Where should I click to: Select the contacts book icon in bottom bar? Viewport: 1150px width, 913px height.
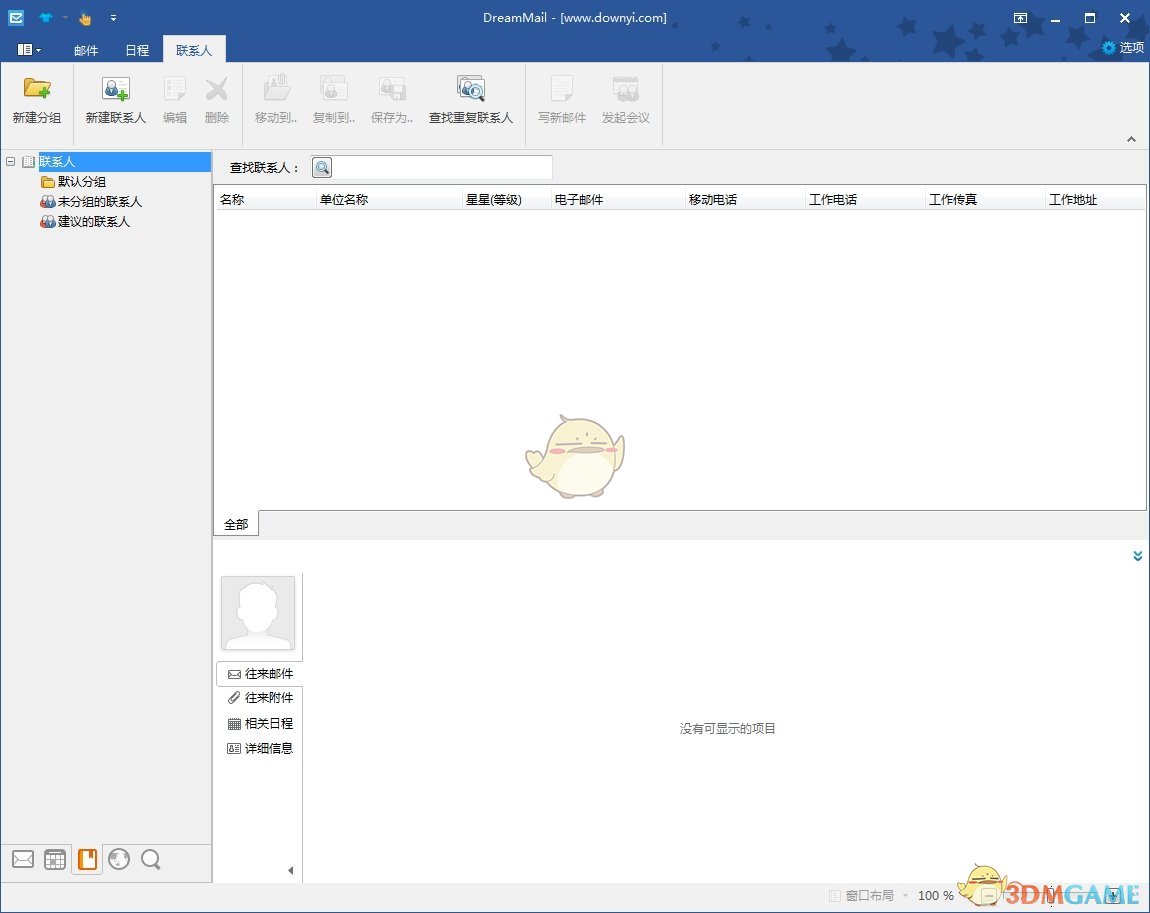[87, 859]
